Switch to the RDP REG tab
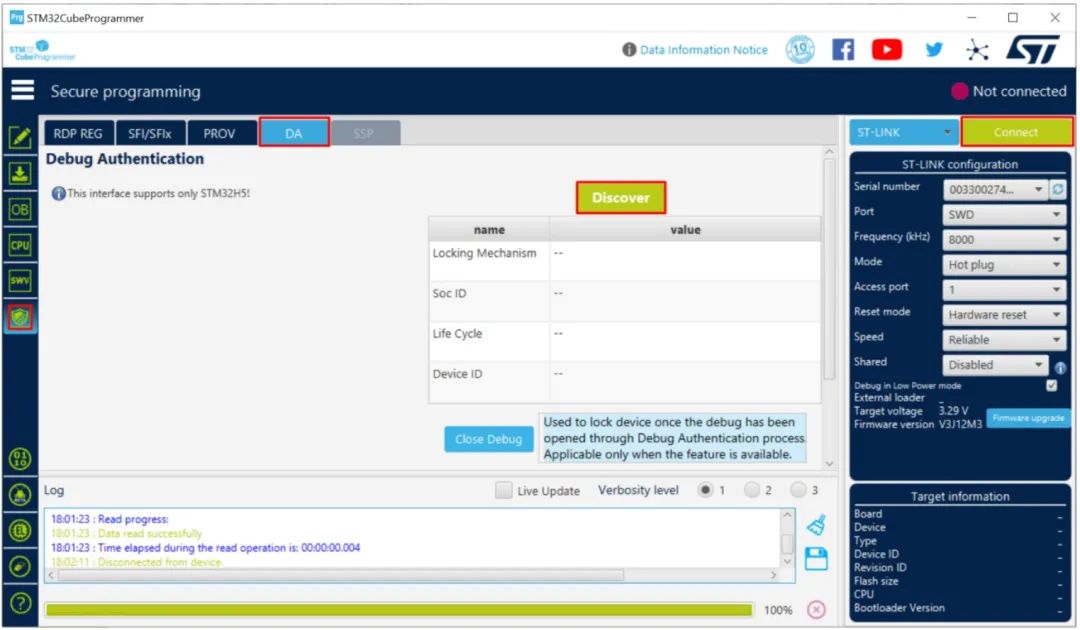This screenshot has width=1080, height=630. tap(79, 133)
